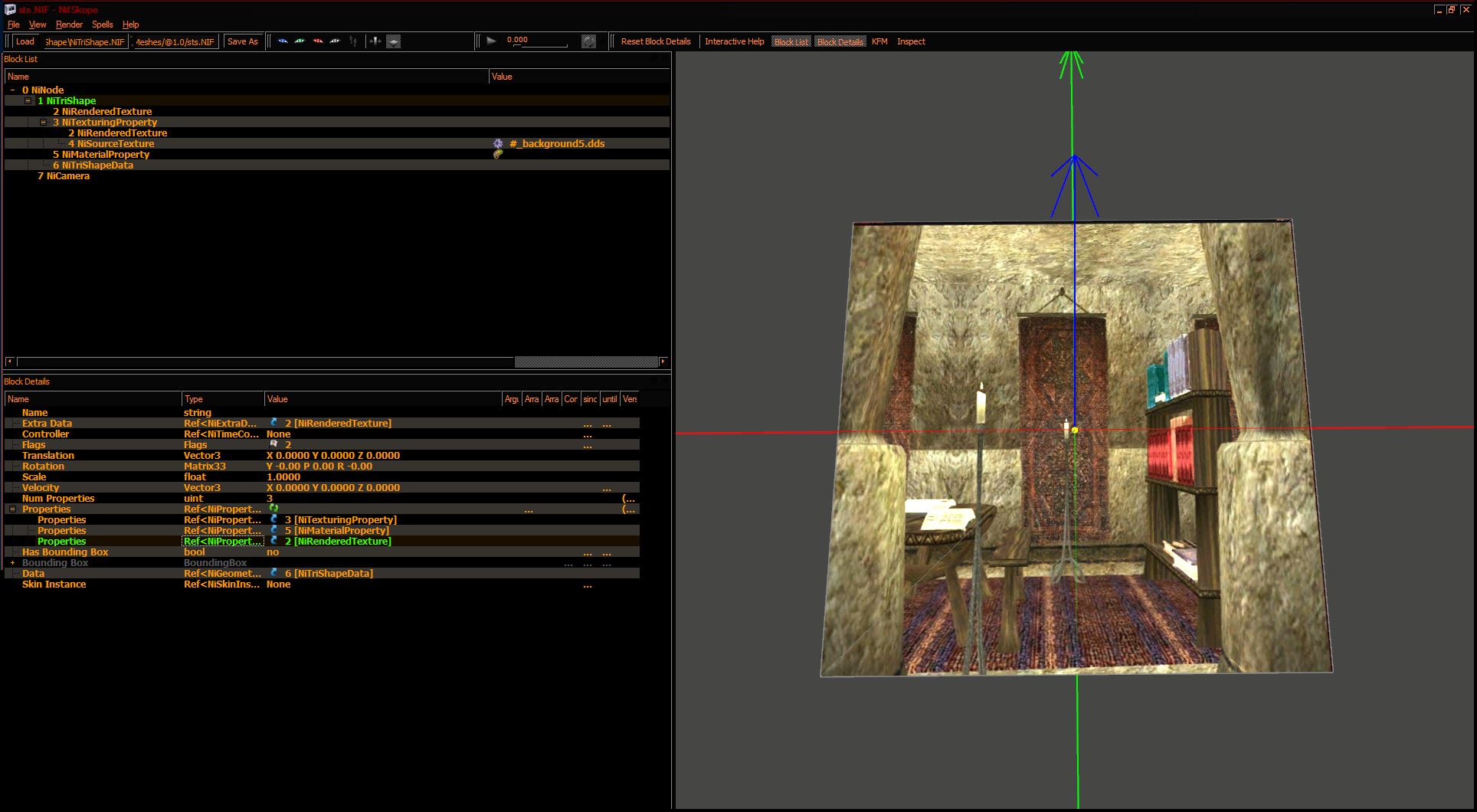Toggle Perspective view toolbar icon
This screenshot has width=1477, height=812.
point(394,41)
